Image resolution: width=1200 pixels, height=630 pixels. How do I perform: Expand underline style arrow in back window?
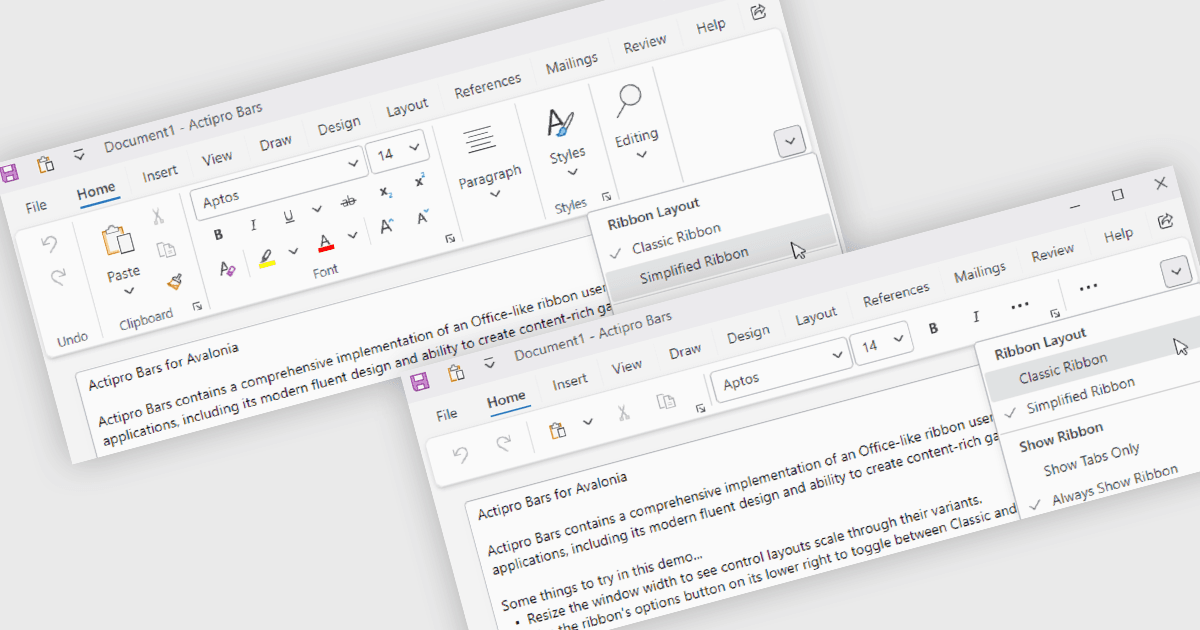(x=317, y=209)
